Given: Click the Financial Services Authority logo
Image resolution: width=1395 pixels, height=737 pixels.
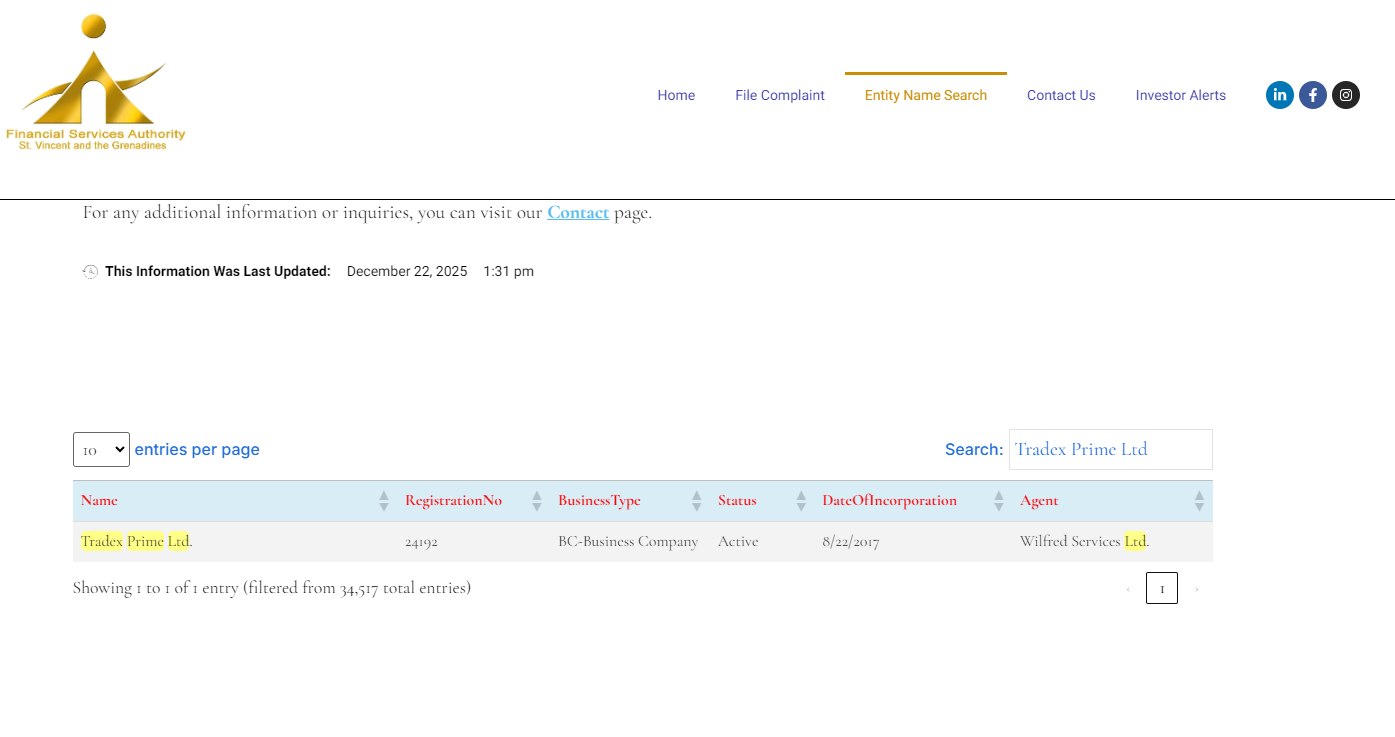Looking at the screenshot, I should [96, 83].
